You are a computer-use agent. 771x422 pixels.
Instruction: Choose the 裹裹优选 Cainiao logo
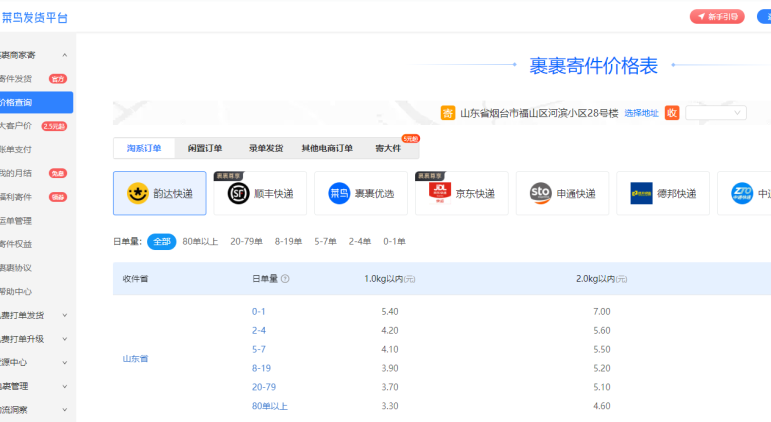(339, 193)
